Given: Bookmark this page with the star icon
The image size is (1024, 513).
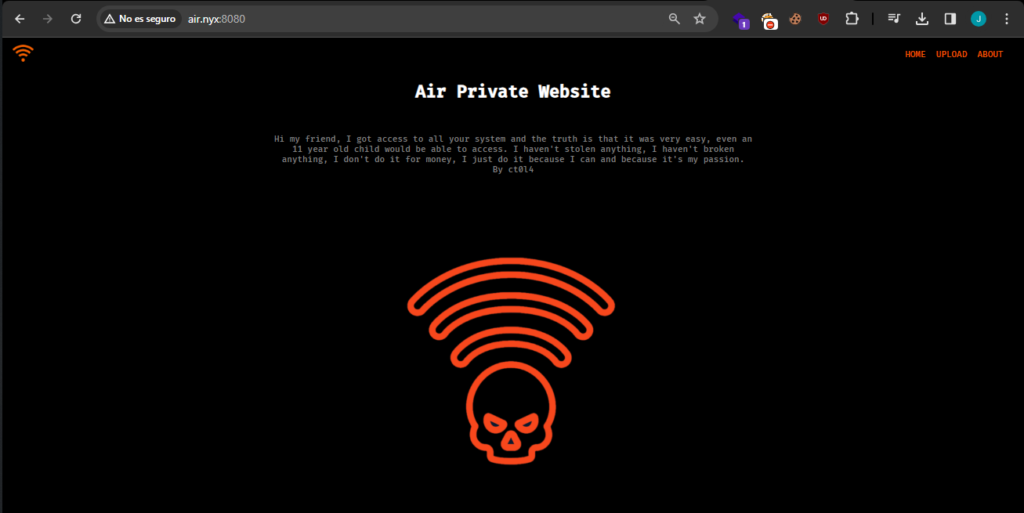Looking at the screenshot, I should [x=699, y=19].
